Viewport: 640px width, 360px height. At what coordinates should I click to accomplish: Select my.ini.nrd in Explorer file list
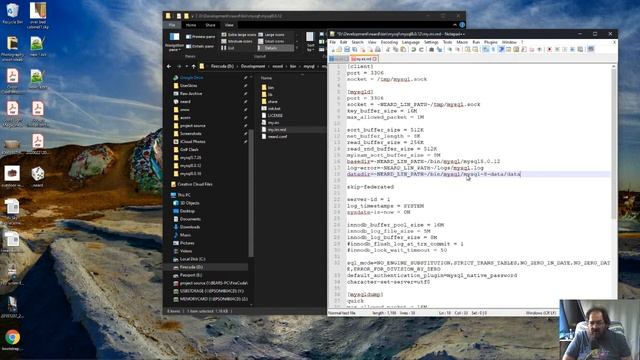pyautogui.click(x=273, y=129)
